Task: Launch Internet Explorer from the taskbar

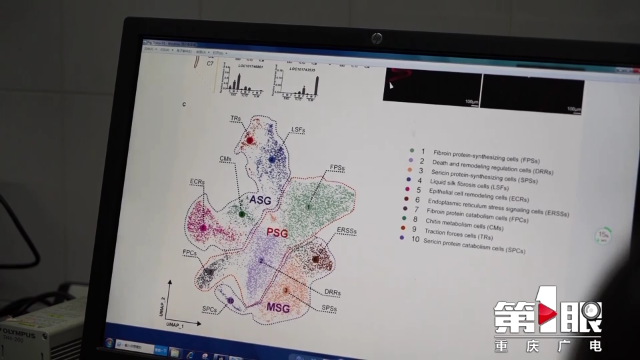Action: [x=191, y=355]
